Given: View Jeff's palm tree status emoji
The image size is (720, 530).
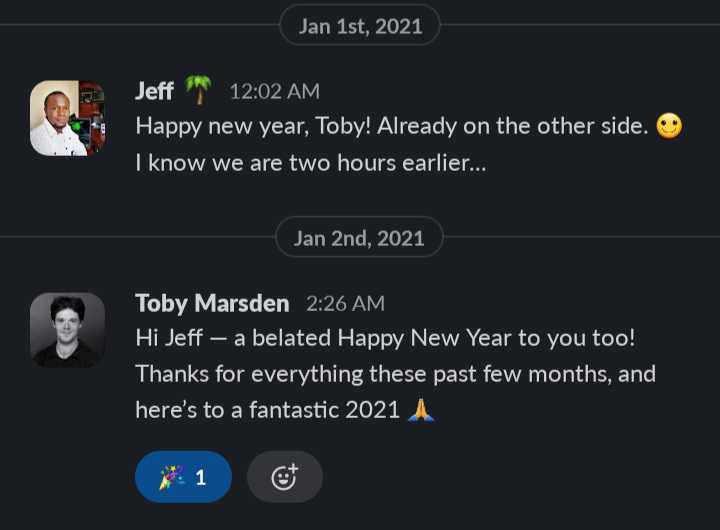Looking at the screenshot, I should [x=198, y=90].
